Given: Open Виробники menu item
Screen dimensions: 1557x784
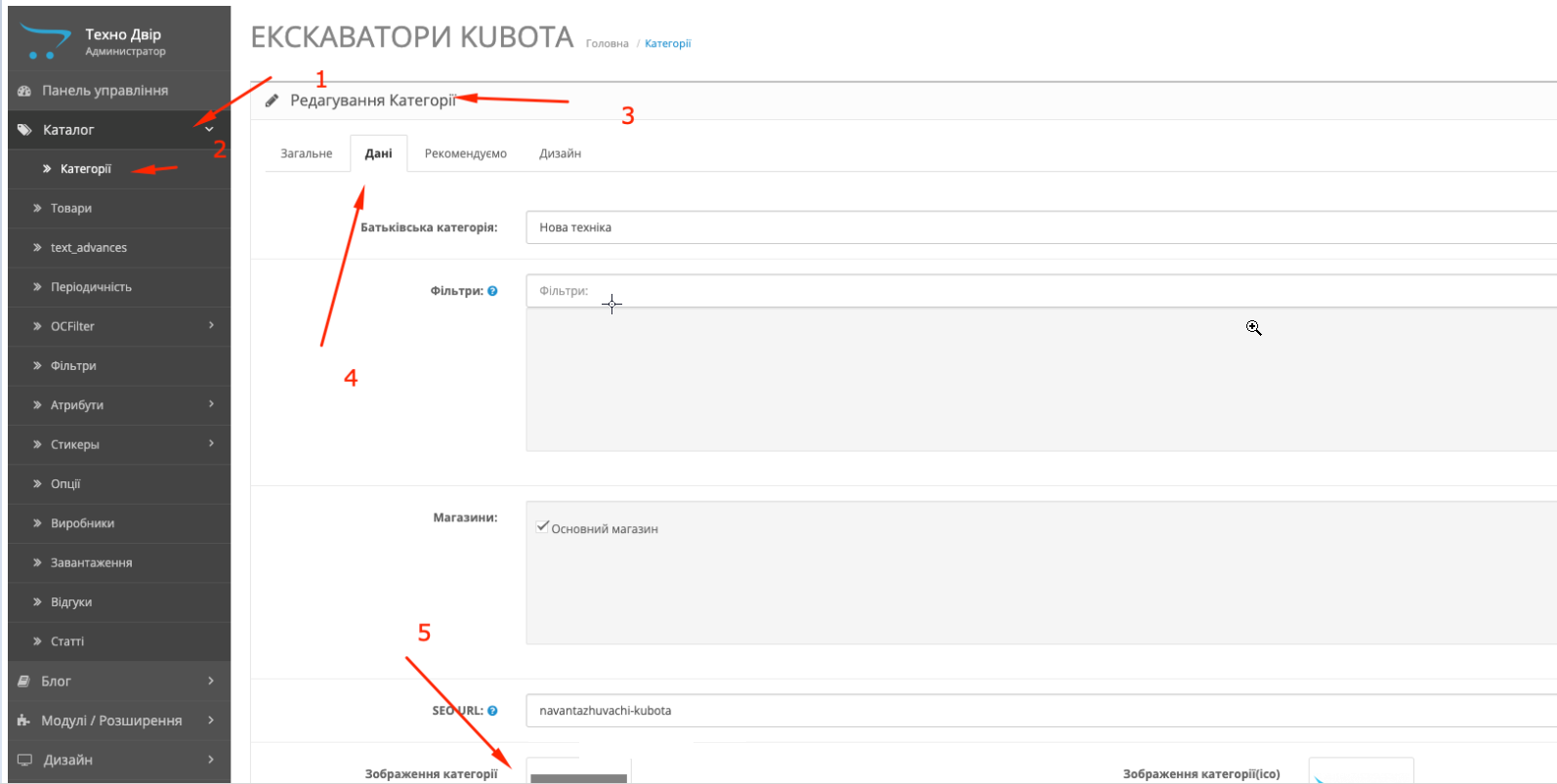Looking at the screenshot, I should tap(119, 523).
